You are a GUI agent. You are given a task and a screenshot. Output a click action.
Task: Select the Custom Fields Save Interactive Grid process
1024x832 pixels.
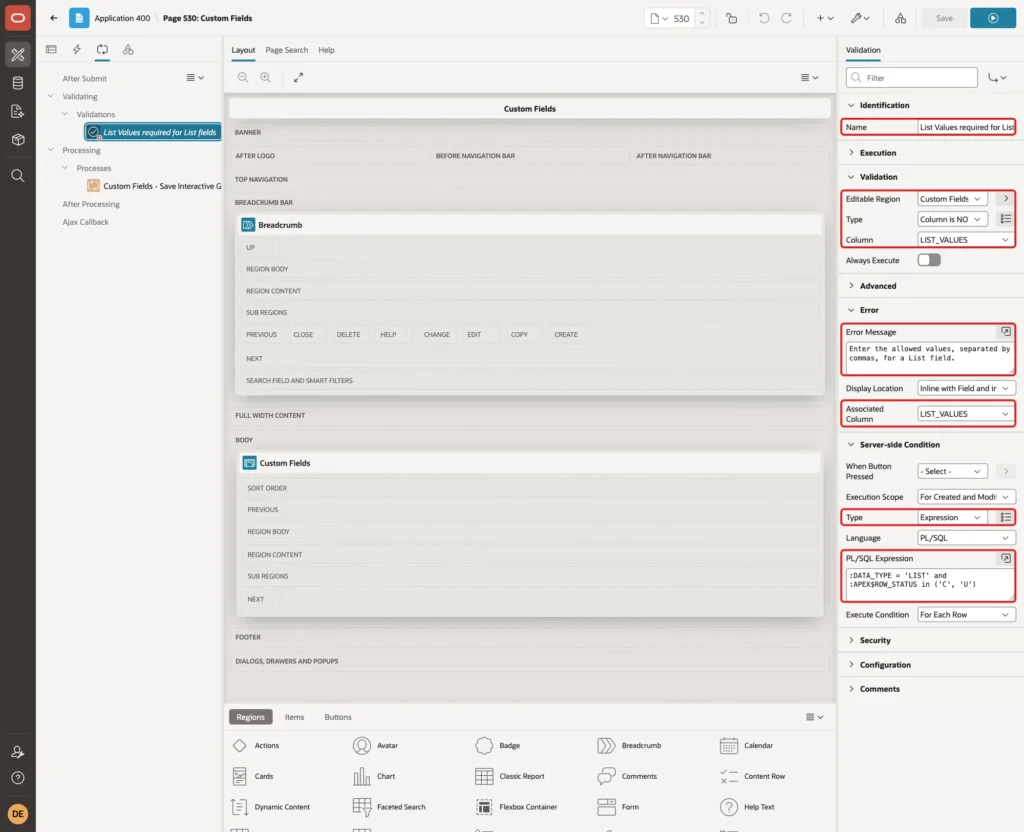[154, 186]
